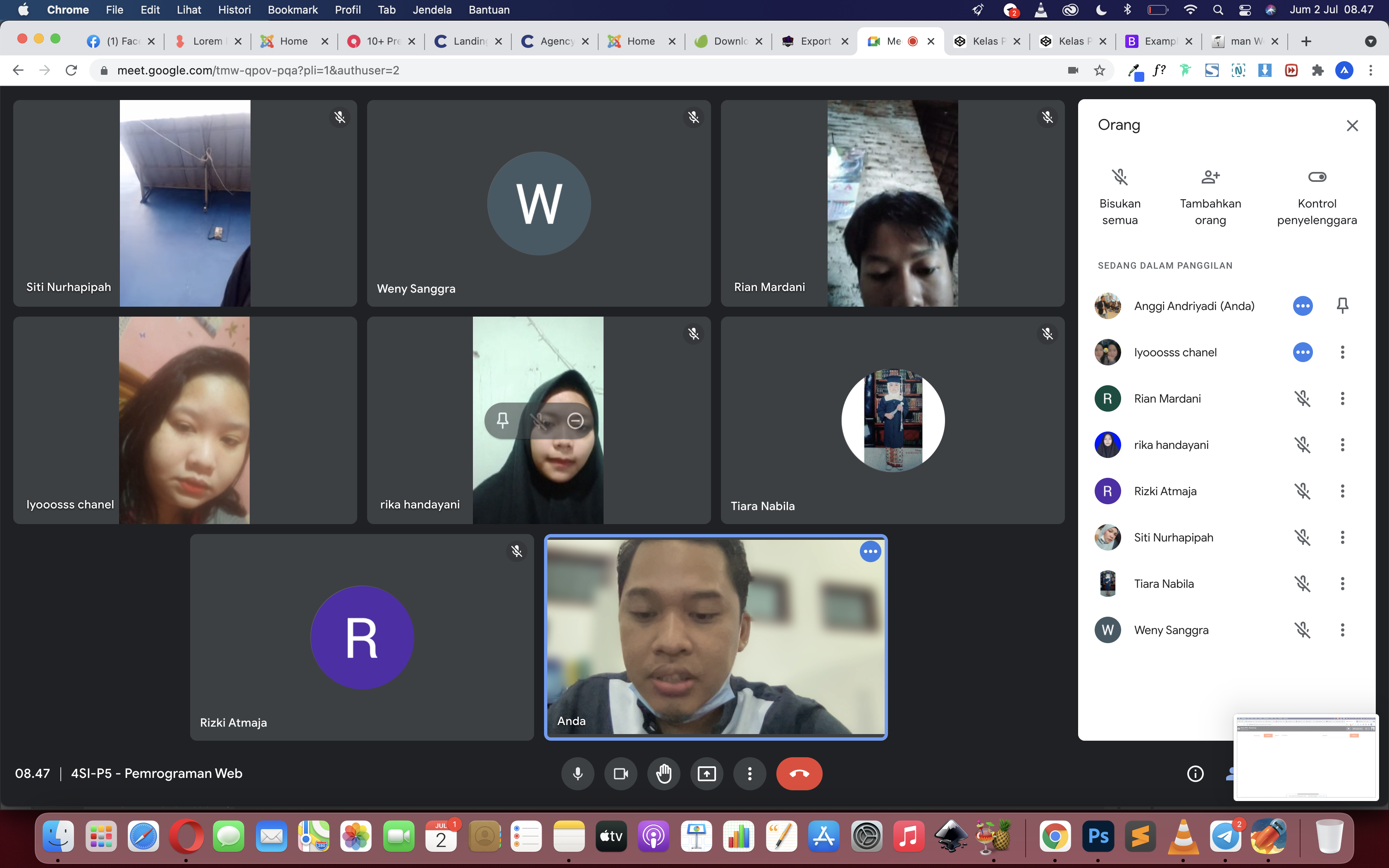The width and height of the screenshot is (1389, 868).
Task: Open the Bookmark menu in menu bar
Action: tap(292, 10)
